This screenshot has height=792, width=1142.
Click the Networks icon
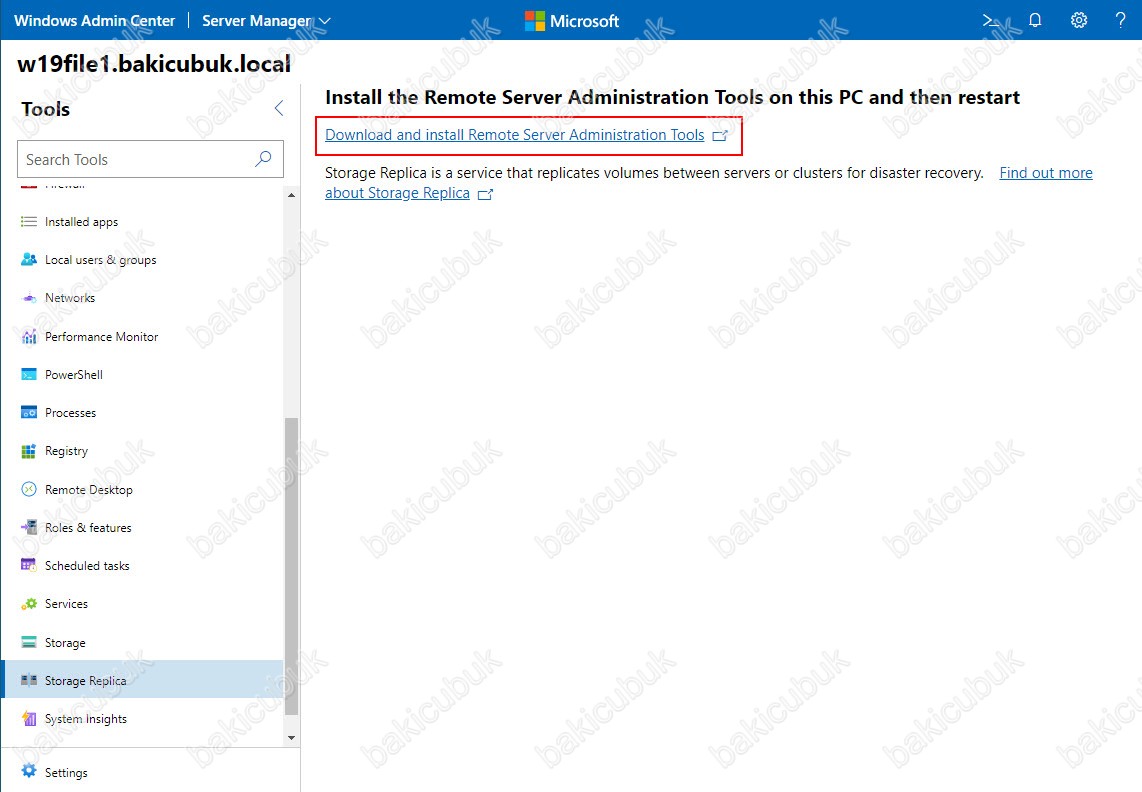[28, 298]
